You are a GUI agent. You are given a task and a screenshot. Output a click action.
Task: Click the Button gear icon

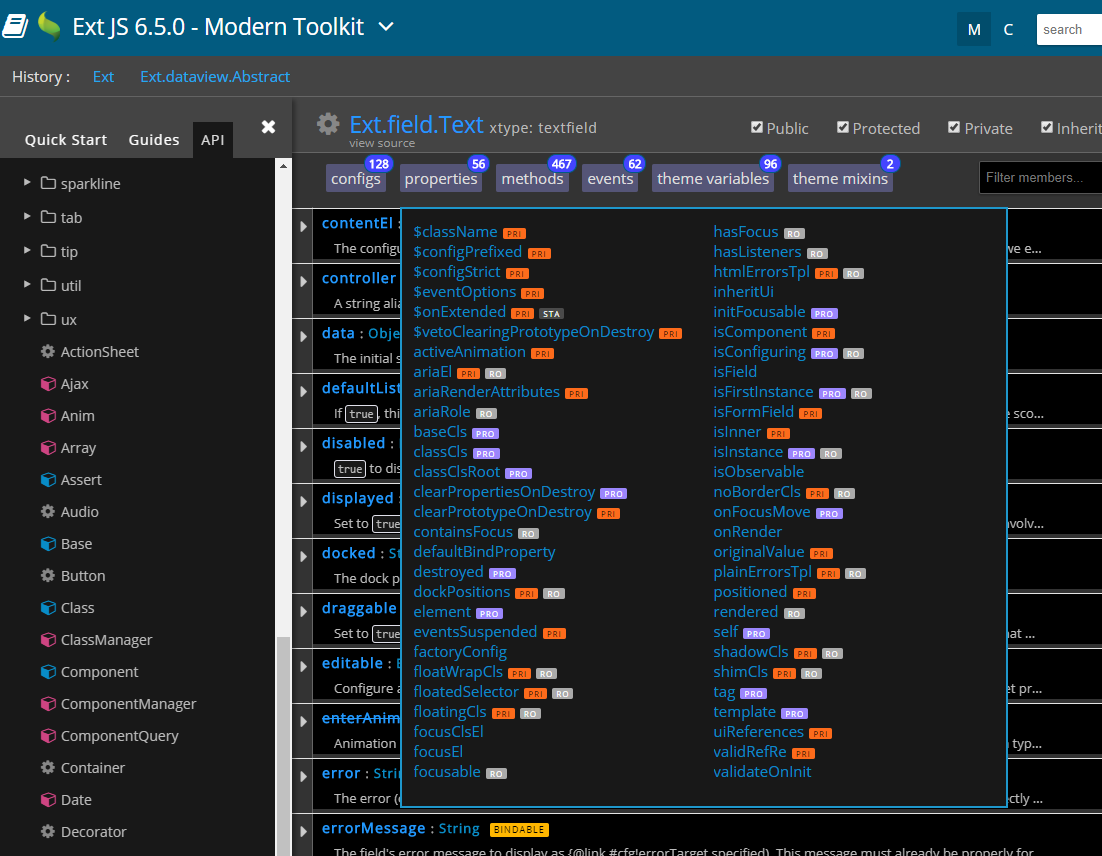[x=48, y=576]
